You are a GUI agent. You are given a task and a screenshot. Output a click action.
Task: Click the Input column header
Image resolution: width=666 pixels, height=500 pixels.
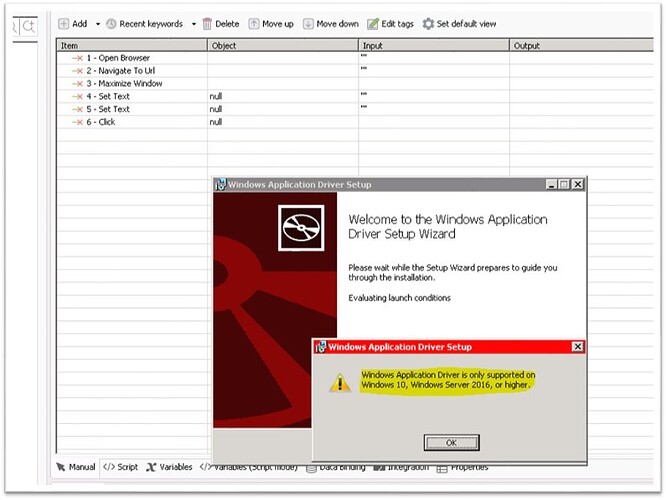[434, 45]
